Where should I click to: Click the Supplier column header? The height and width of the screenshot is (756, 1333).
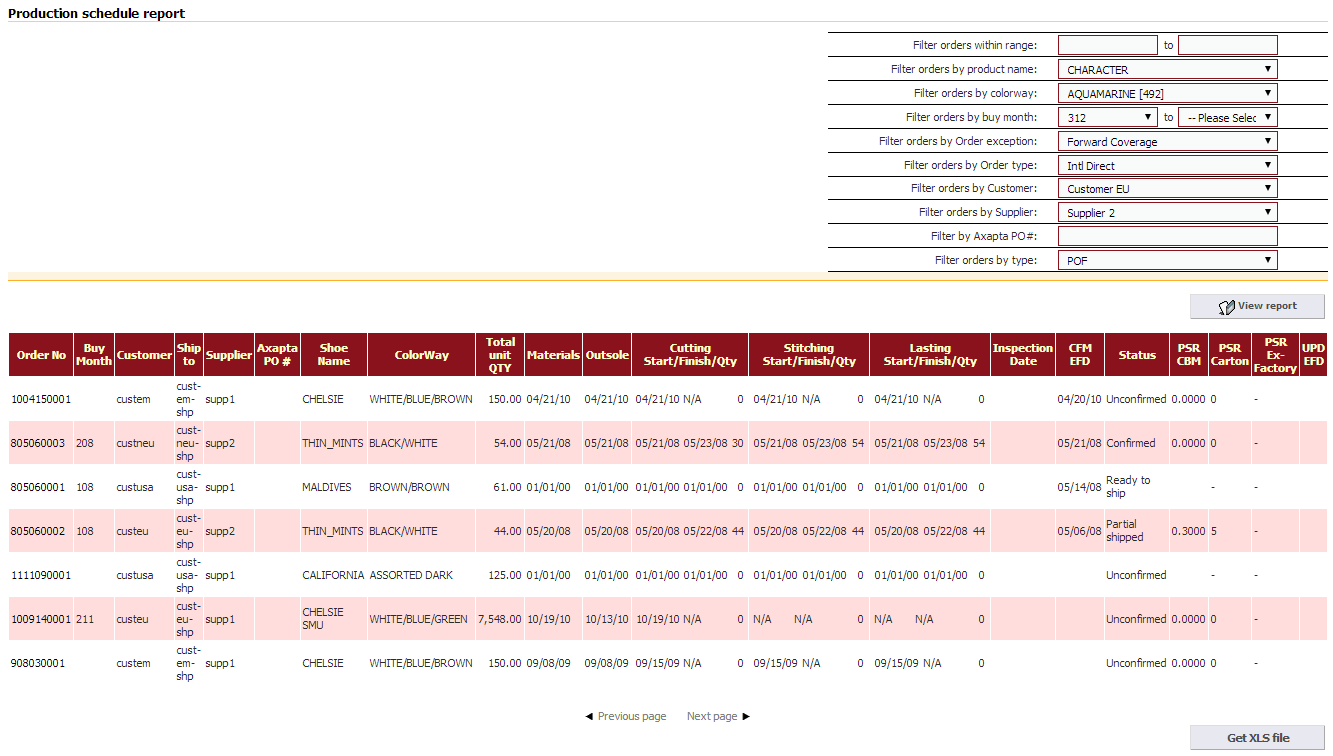[x=229, y=355]
